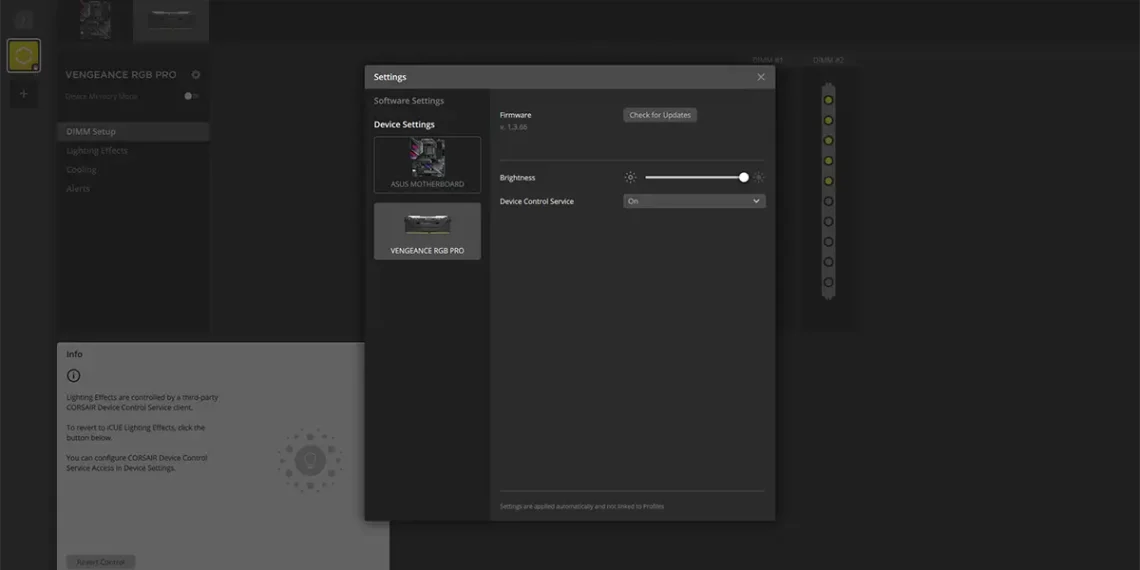
Task: Click the bottommost unlit LED on DIMM #2
Action: (828, 282)
